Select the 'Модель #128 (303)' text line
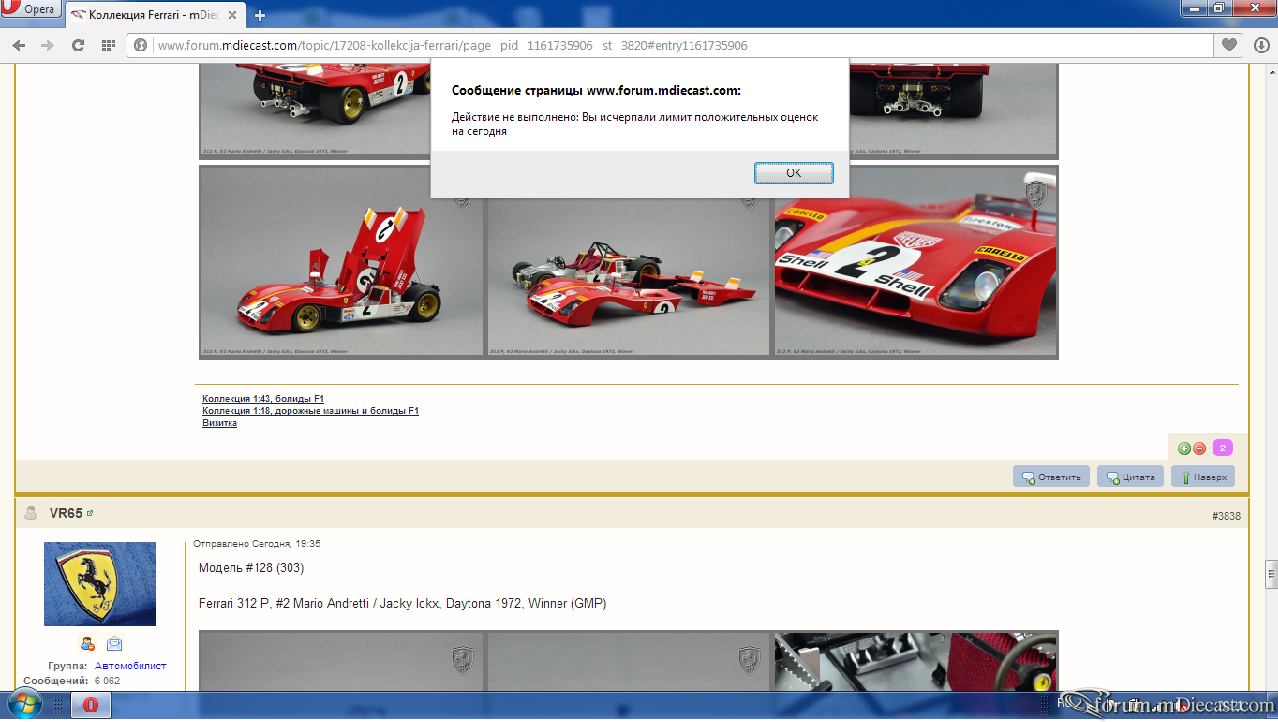Screen dimensions: 1278x722 (x=251, y=568)
